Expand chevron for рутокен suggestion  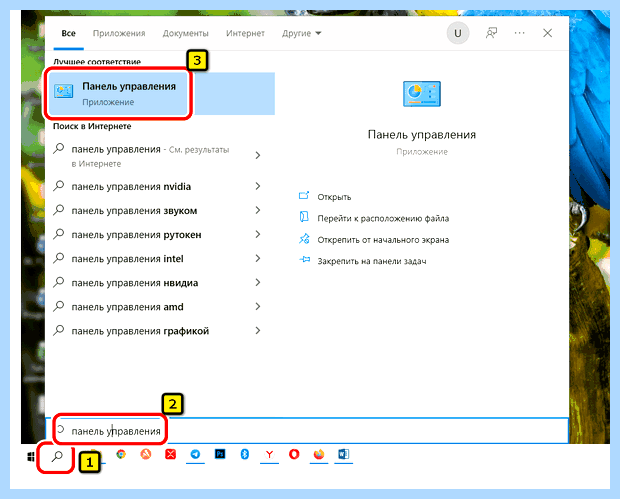[258, 234]
